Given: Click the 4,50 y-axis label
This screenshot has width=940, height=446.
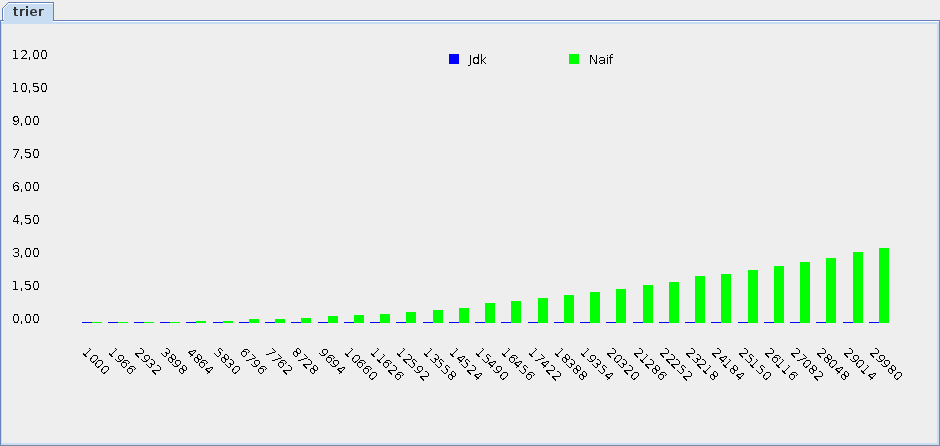Looking at the screenshot, I should pos(26,219).
